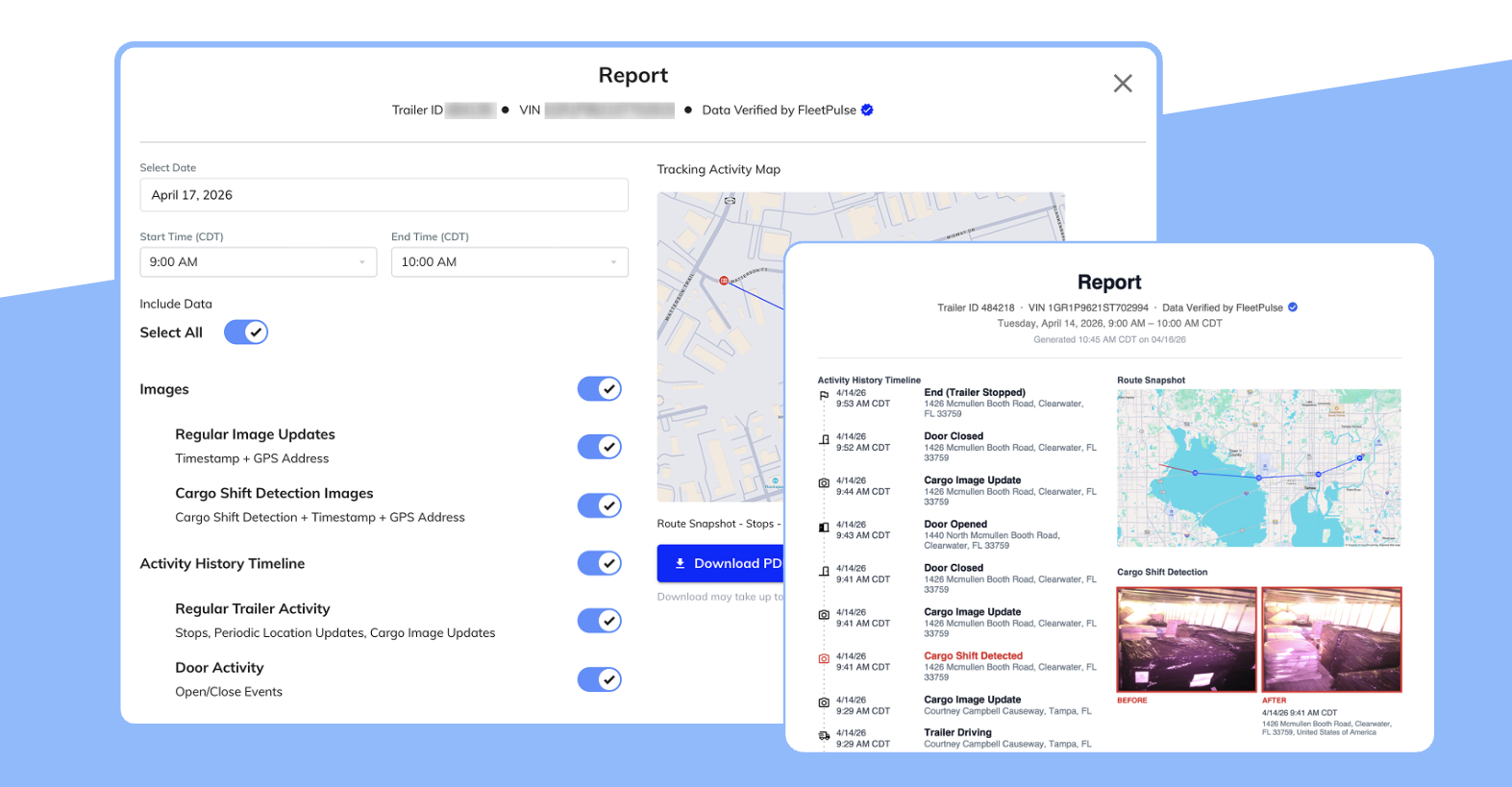The image size is (1512, 787).
Task: Click the Door Opened timeline entry
Action: pos(992,534)
